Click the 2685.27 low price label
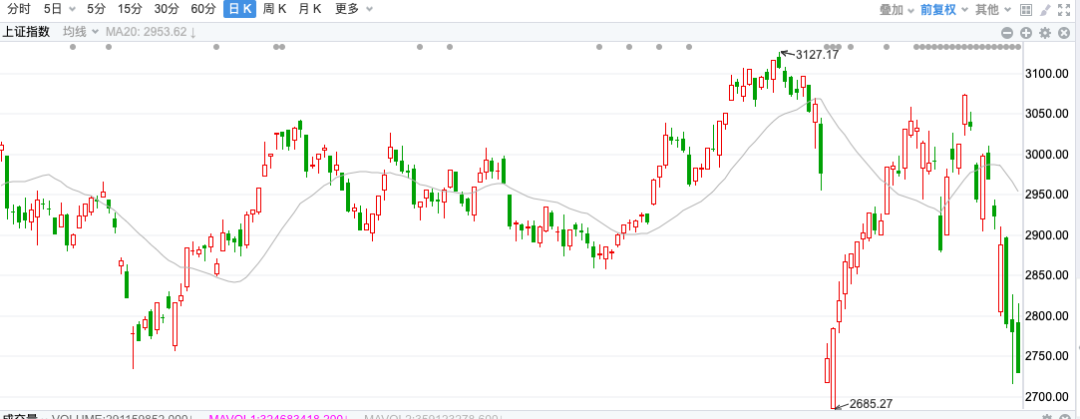1080x419 pixels. pos(871,403)
